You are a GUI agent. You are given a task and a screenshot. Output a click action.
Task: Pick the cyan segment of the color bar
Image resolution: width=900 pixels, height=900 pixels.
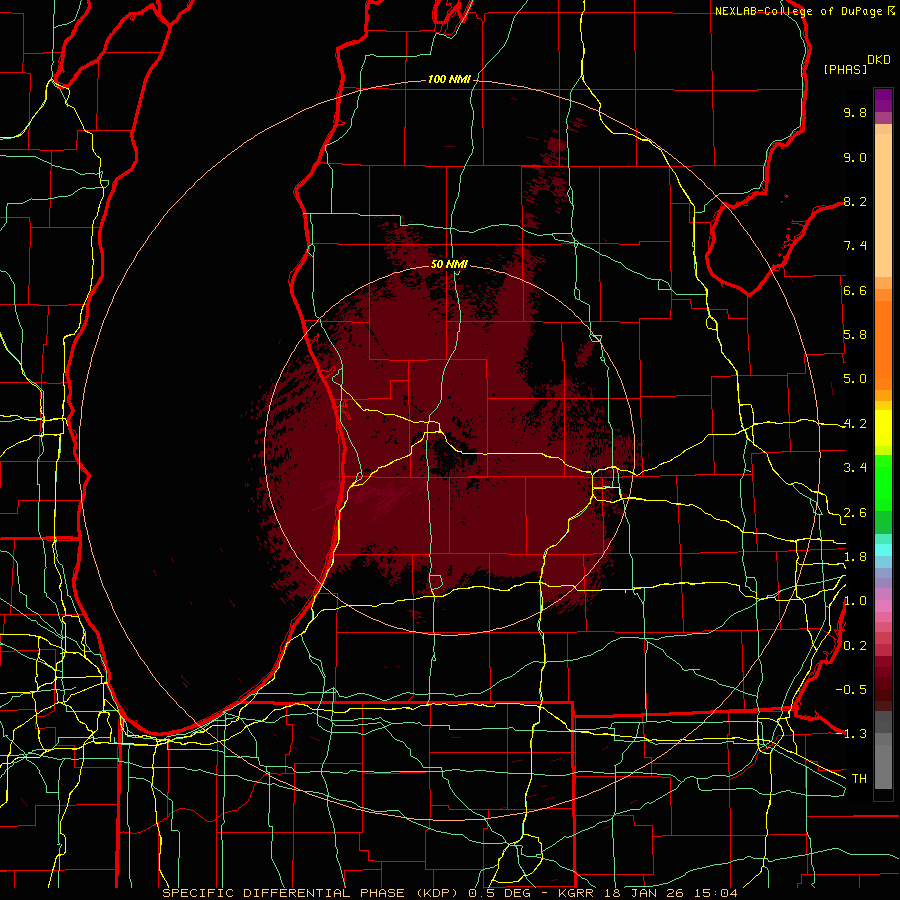(x=883, y=550)
